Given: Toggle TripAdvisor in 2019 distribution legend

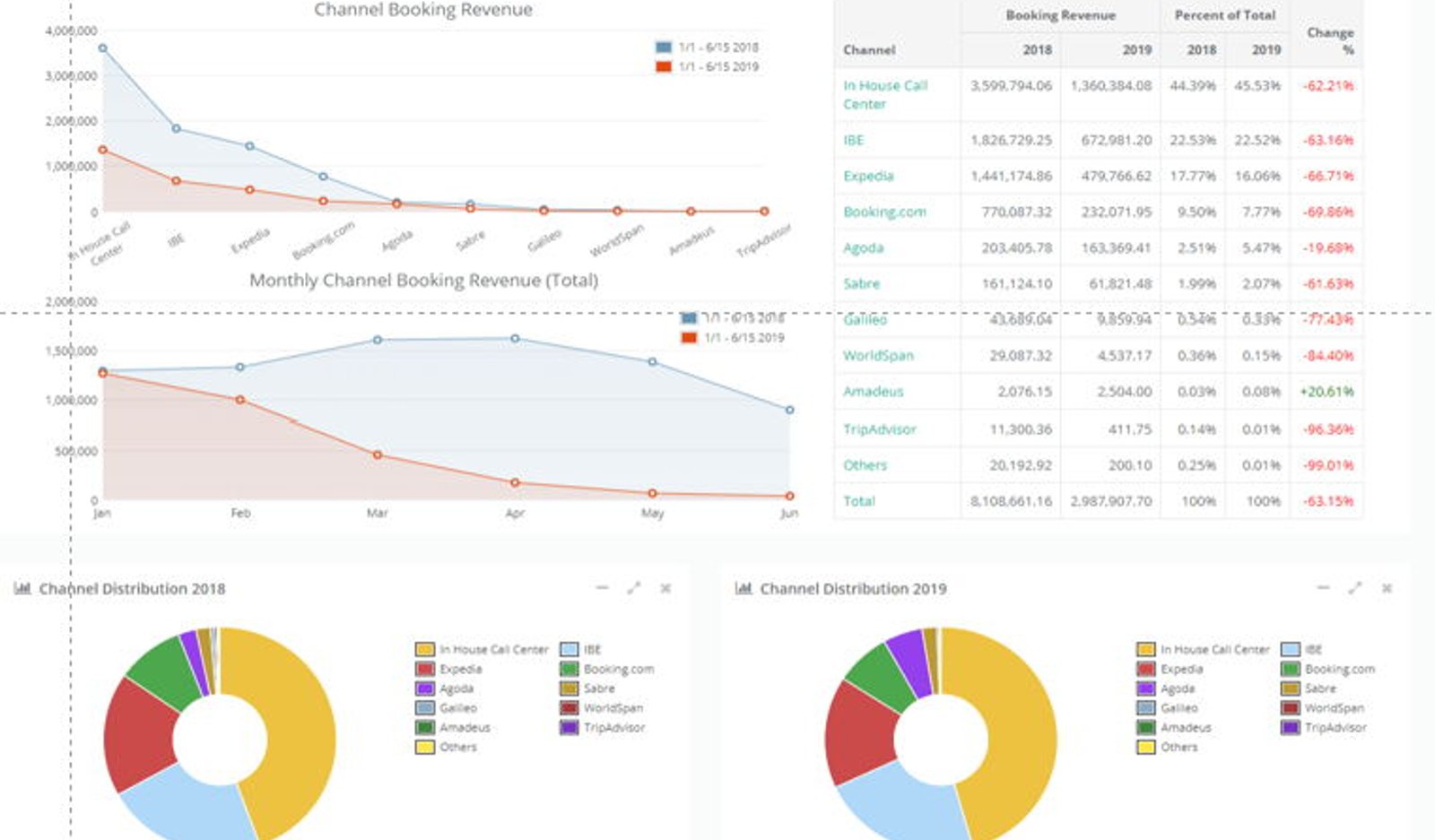Looking at the screenshot, I should pos(1324,727).
